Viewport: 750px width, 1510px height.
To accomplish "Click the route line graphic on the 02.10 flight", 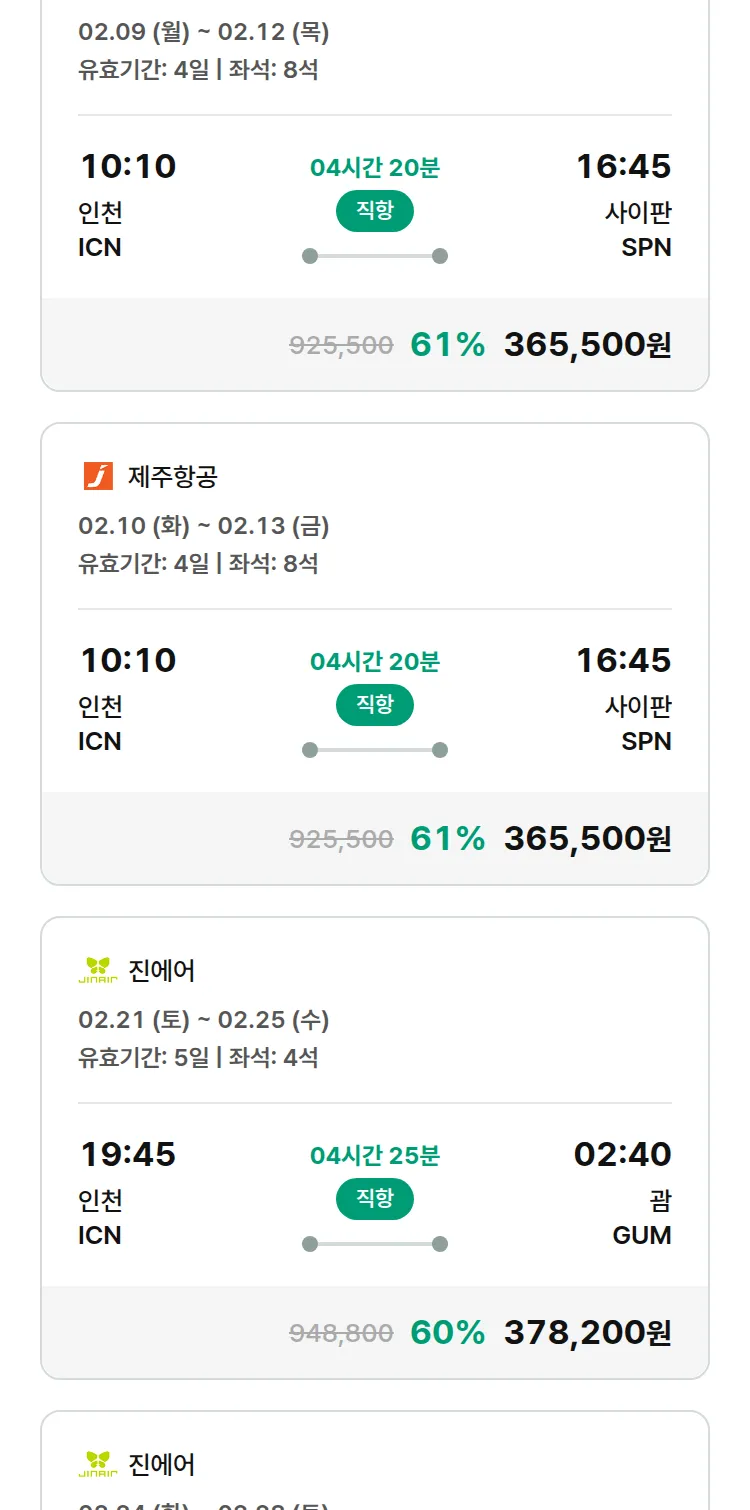I will point(374,750).
